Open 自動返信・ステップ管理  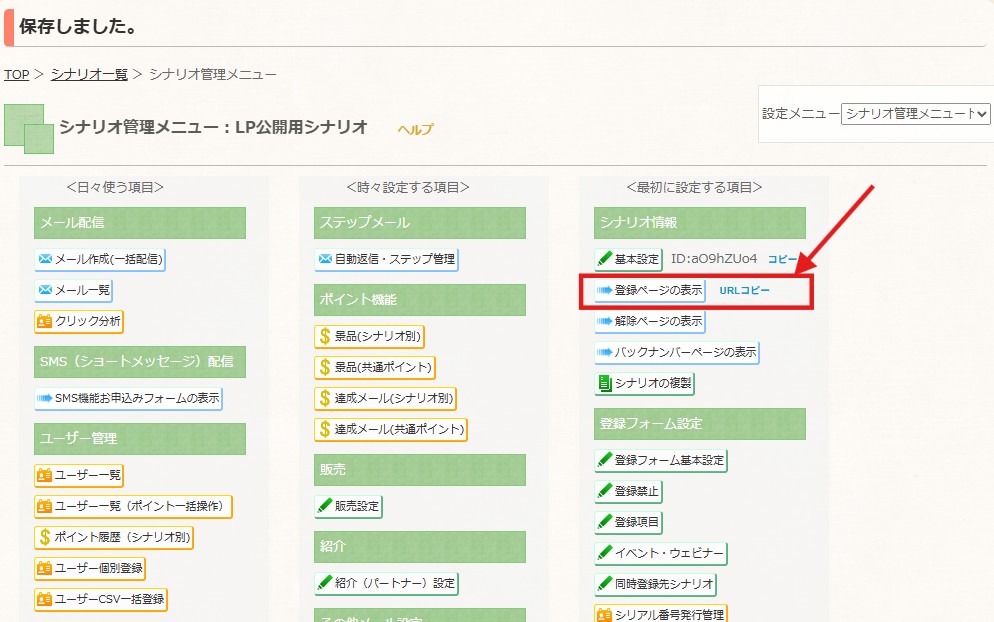click(386, 259)
